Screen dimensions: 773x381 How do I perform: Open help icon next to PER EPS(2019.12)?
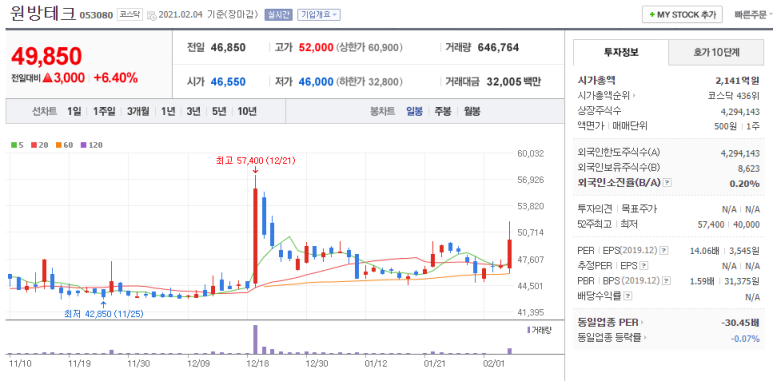coord(664,251)
